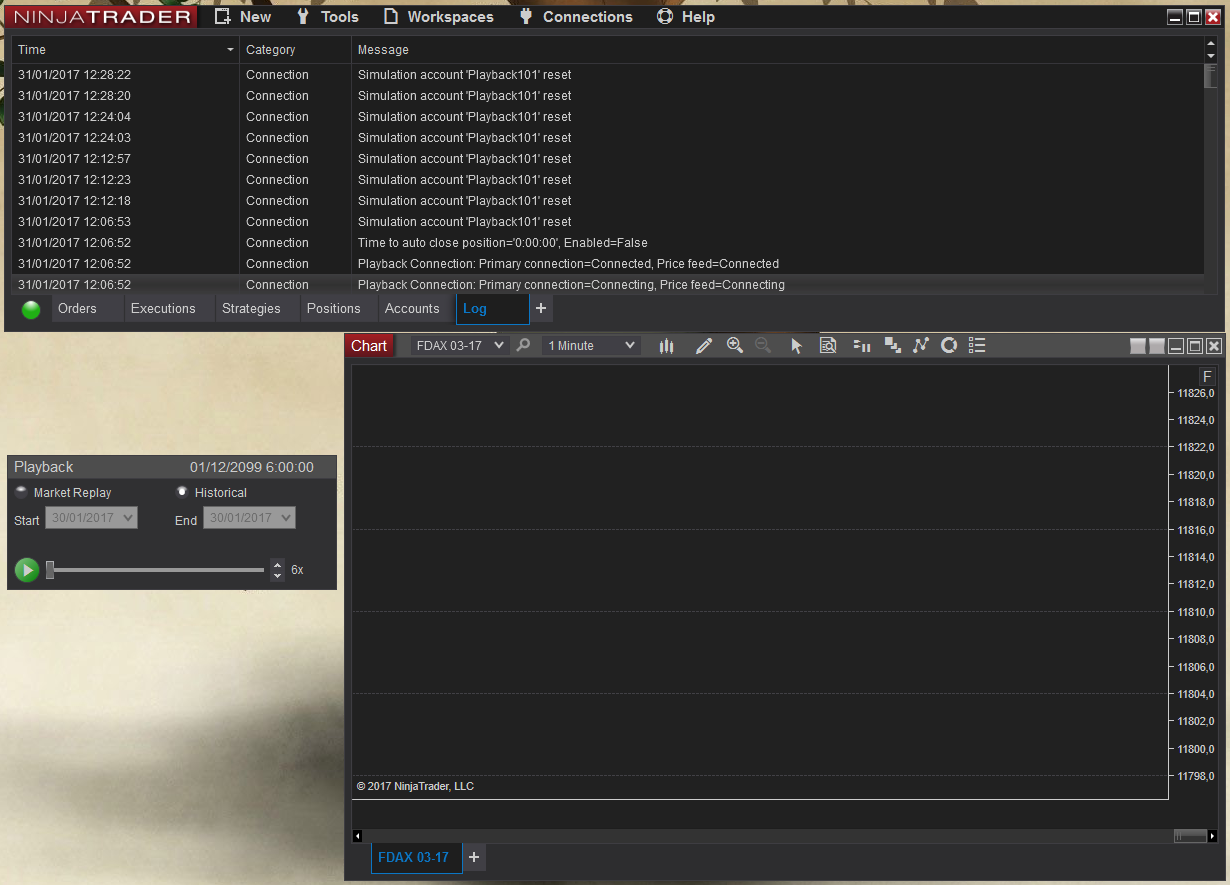Viewport: 1230px width, 885px height.
Task: Open the Indicators icon in chart toolbar
Action: (x=921, y=345)
